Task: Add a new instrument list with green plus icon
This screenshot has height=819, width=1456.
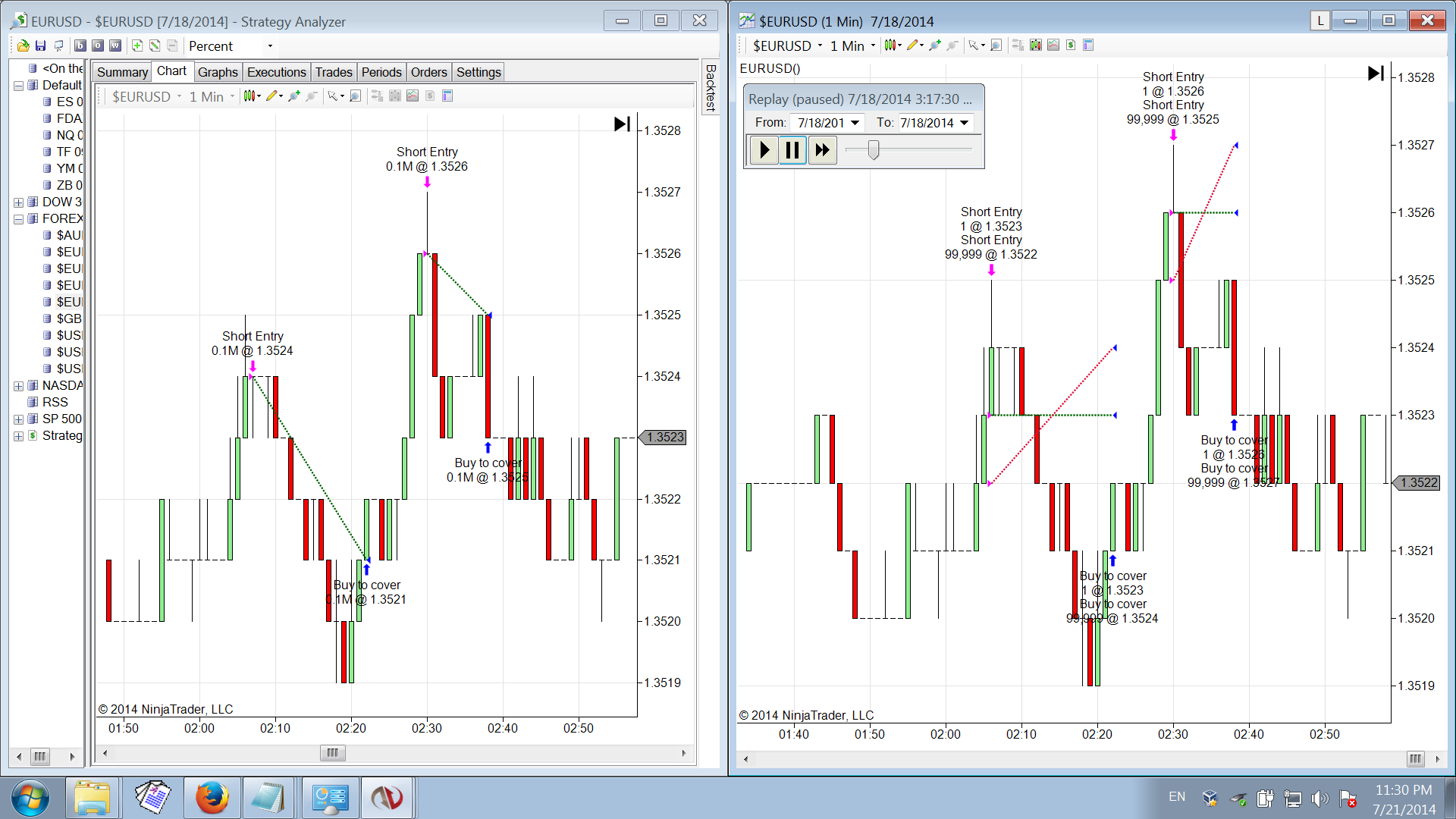Action: pyautogui.click(x=137, y=45)
